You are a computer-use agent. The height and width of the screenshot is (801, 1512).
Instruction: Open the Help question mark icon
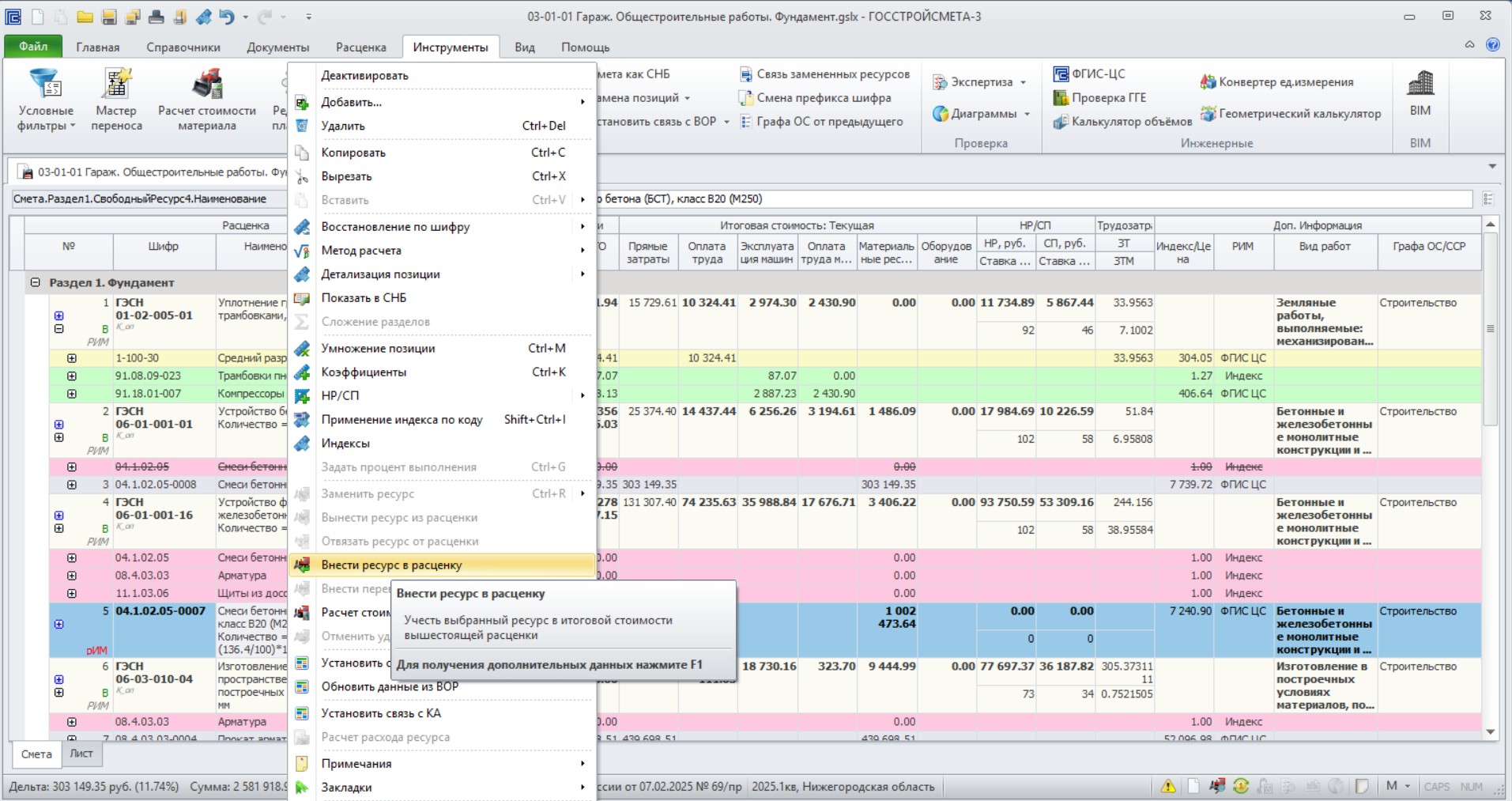(x=1493, y=45)
